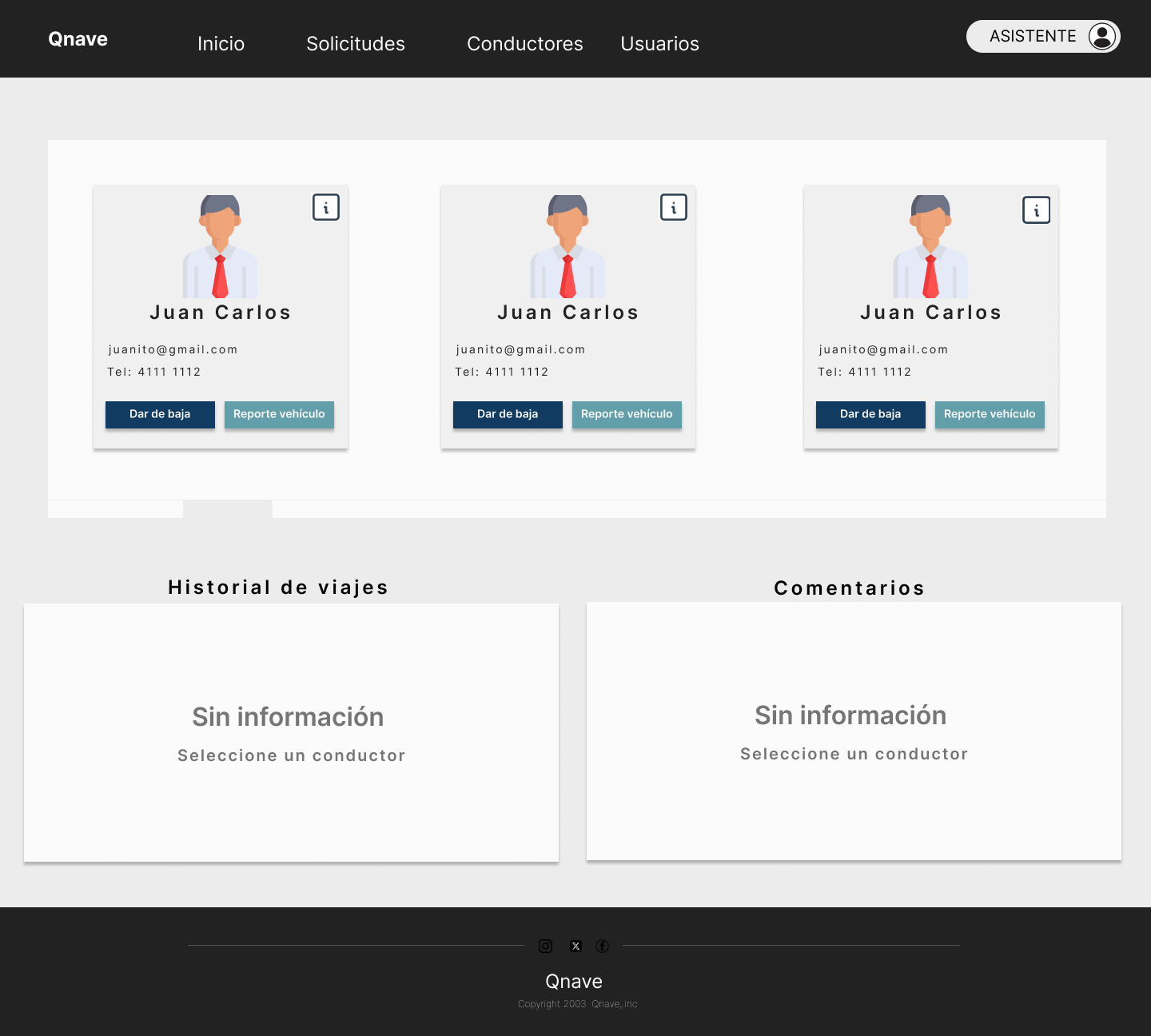Click the Qnave logo in the header
The image size is (1151, 1036).
tap(78, 39)
